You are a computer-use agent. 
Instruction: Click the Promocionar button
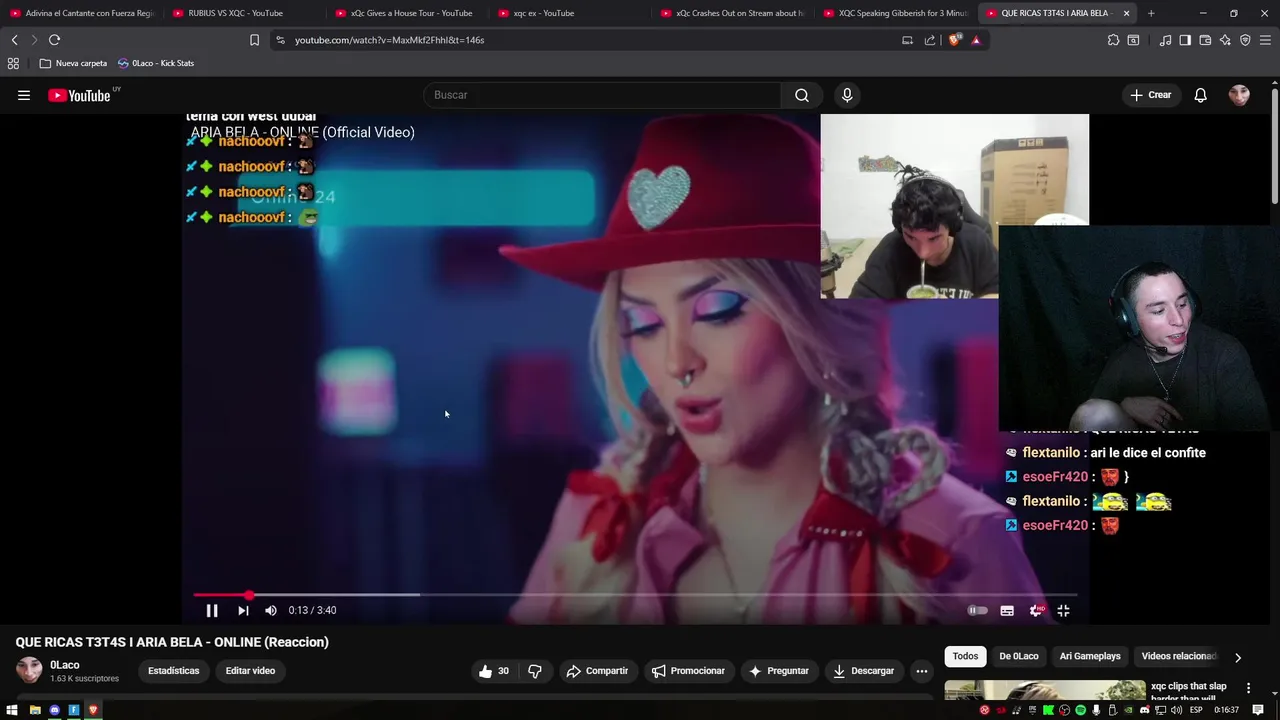click(x=687, y=671)
